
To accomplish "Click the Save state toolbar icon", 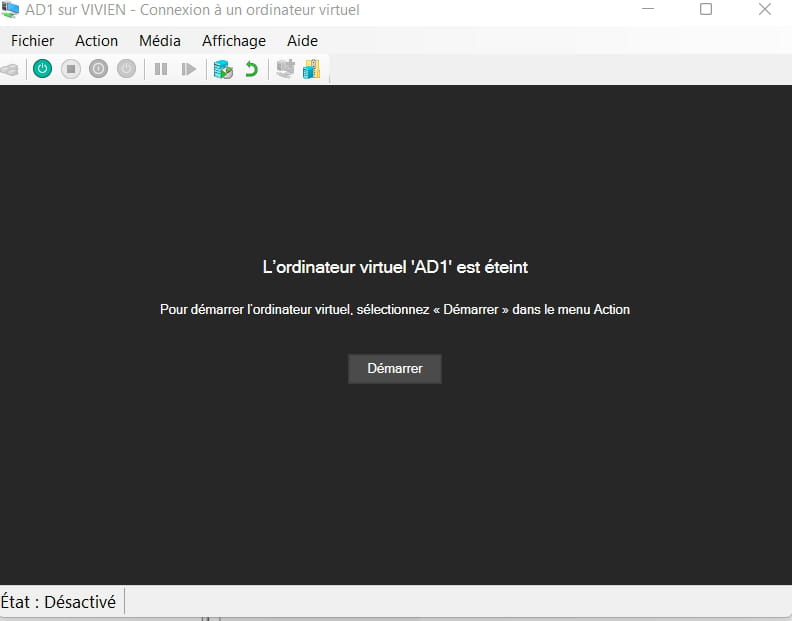I will pos(126,69).
